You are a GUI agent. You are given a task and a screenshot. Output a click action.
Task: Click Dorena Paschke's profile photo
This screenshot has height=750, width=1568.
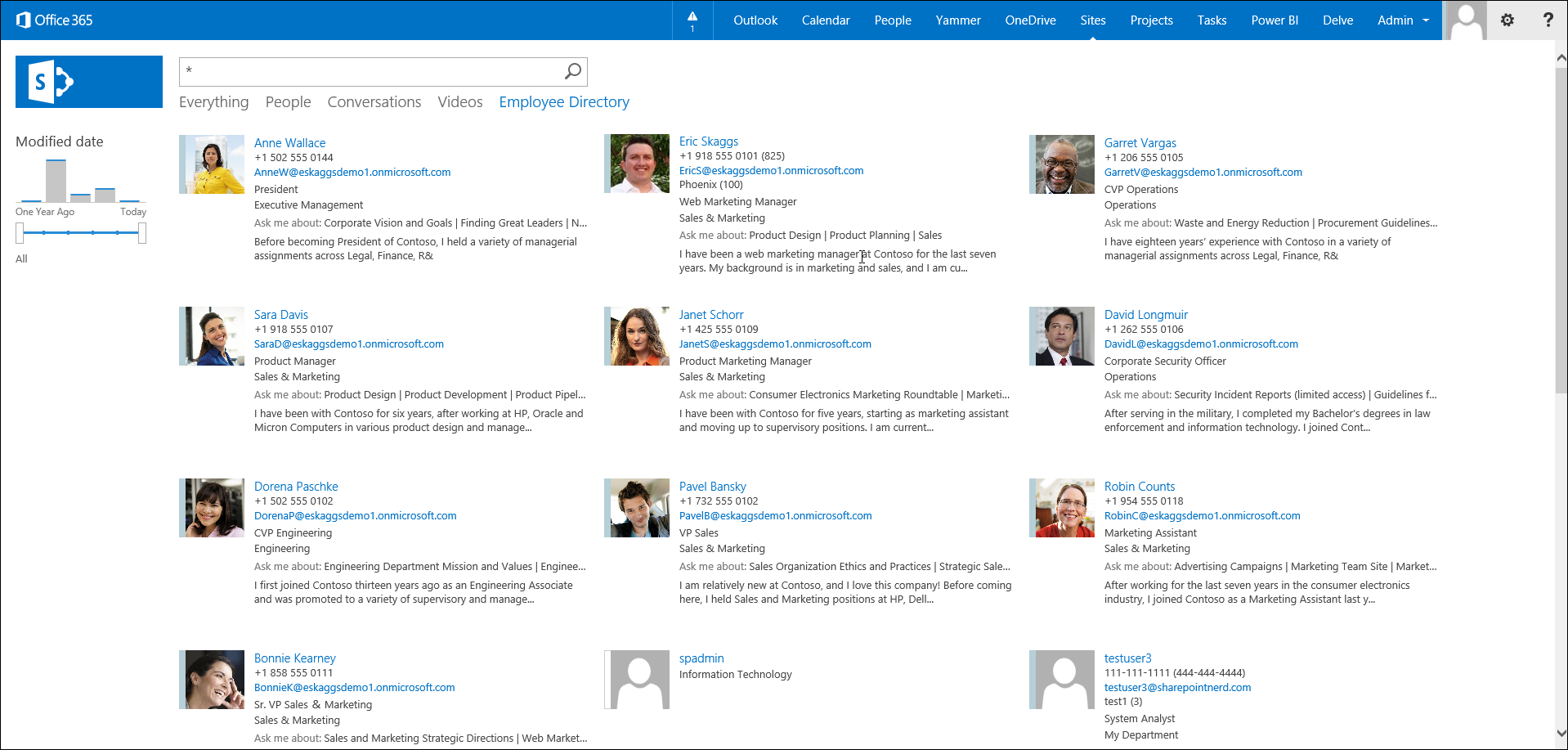pos(212,508)
